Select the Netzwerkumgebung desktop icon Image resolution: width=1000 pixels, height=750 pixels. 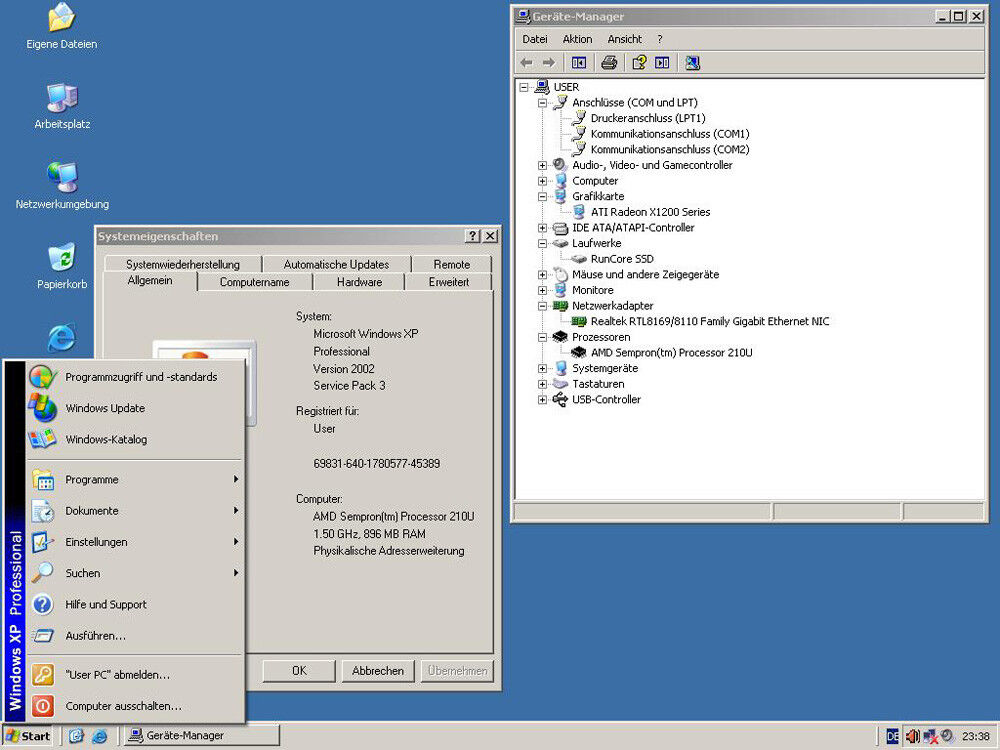coord(62,186)
